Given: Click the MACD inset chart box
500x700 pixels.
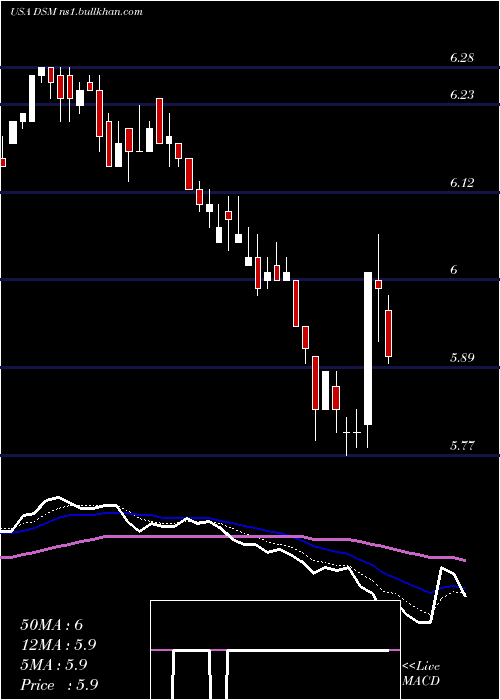Looking at the screenshot, I should pyautogui.click(x=275, y=650).
